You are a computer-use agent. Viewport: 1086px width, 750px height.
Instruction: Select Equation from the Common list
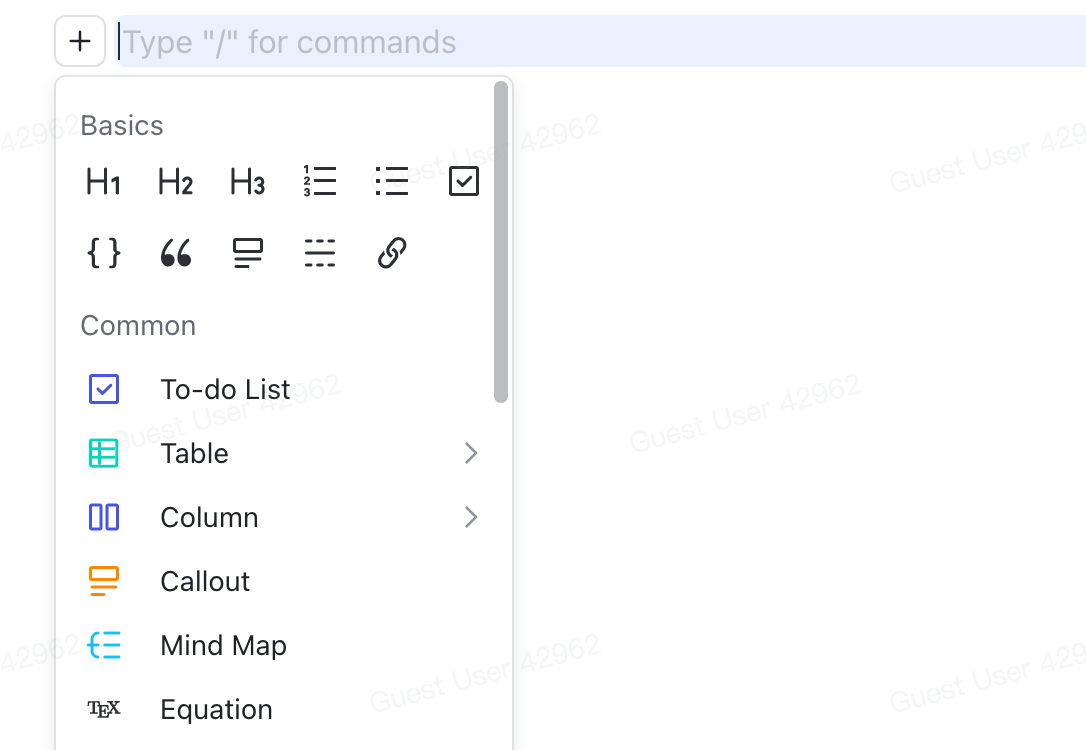tap(216, 710)
